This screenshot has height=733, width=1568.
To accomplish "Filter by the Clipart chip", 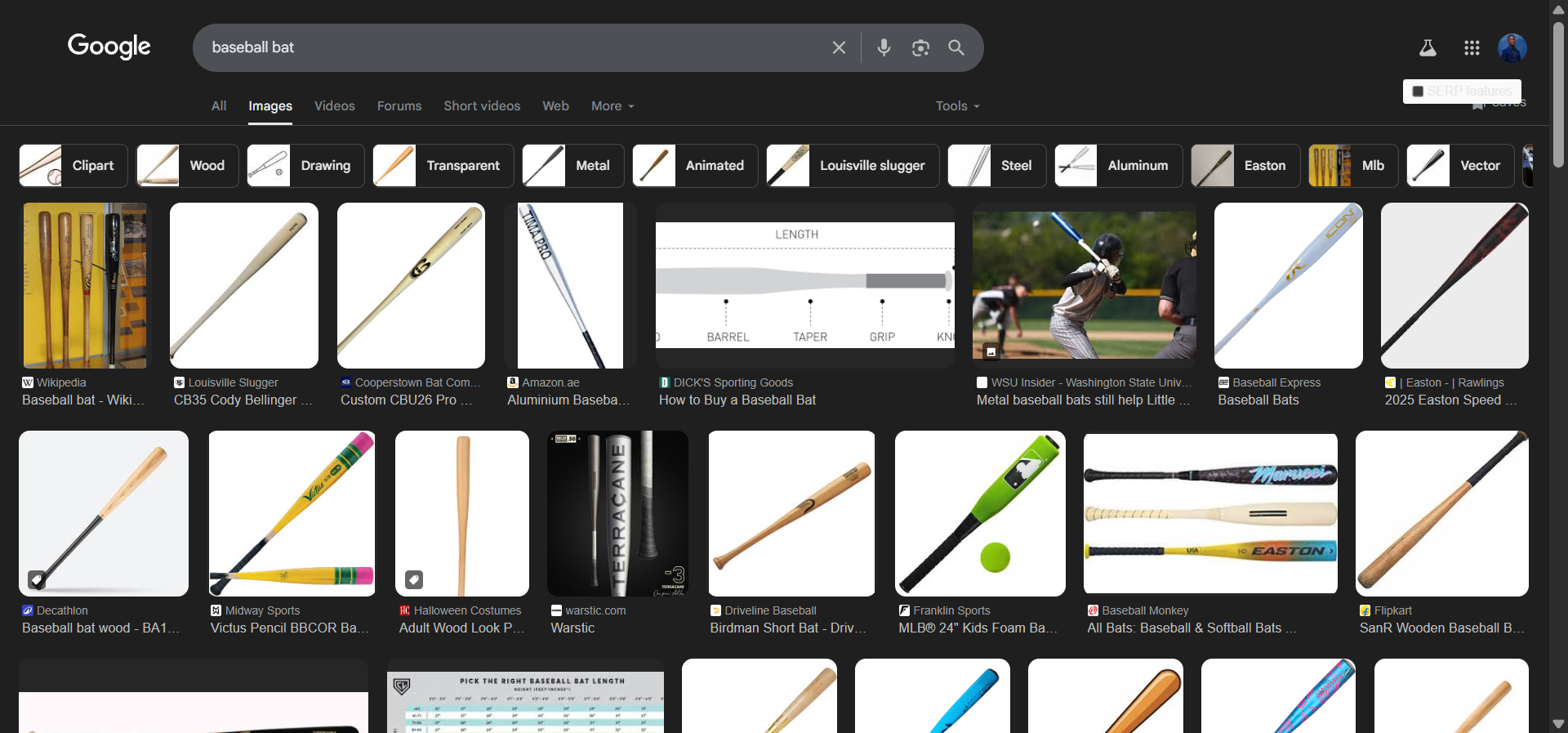I will coord(73,165).
